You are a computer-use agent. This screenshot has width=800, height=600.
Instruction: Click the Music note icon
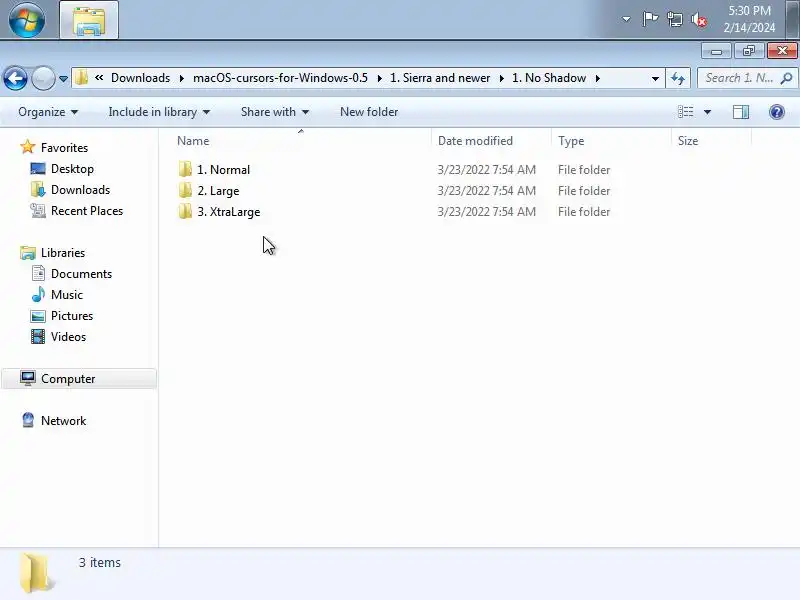pos(38,294)
